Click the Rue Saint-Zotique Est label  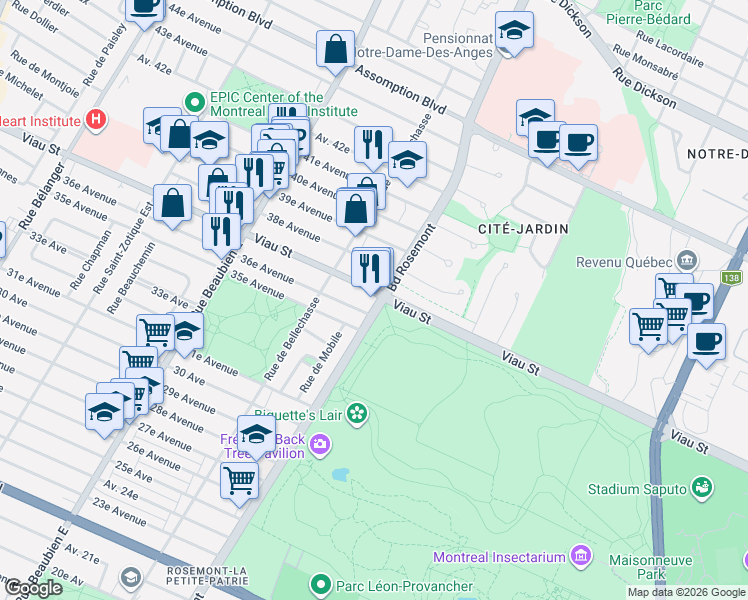click(x=123, y=248)
